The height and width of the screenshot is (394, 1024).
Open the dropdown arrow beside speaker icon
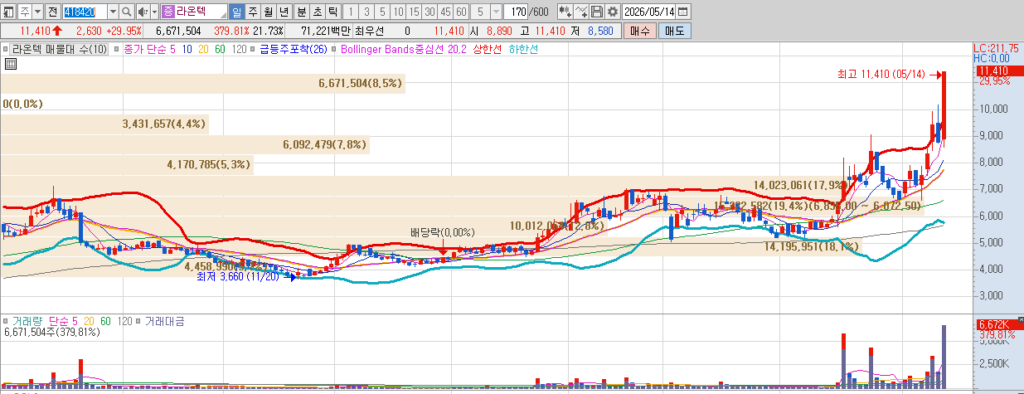tap(154, 12)
